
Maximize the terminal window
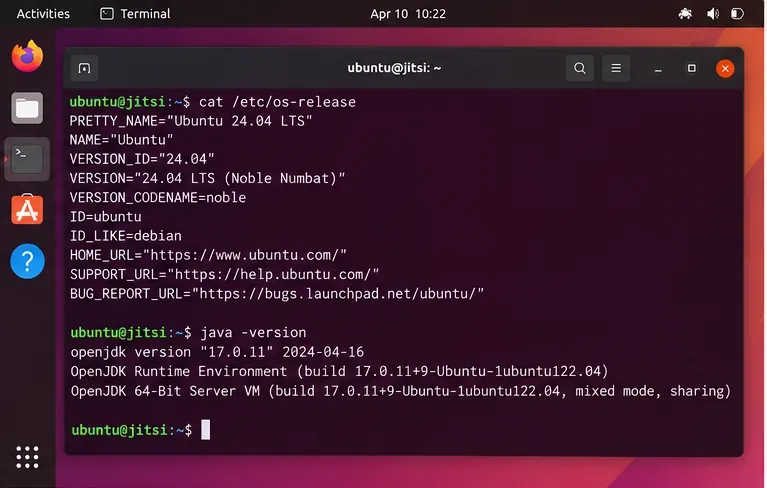[691, 68]
